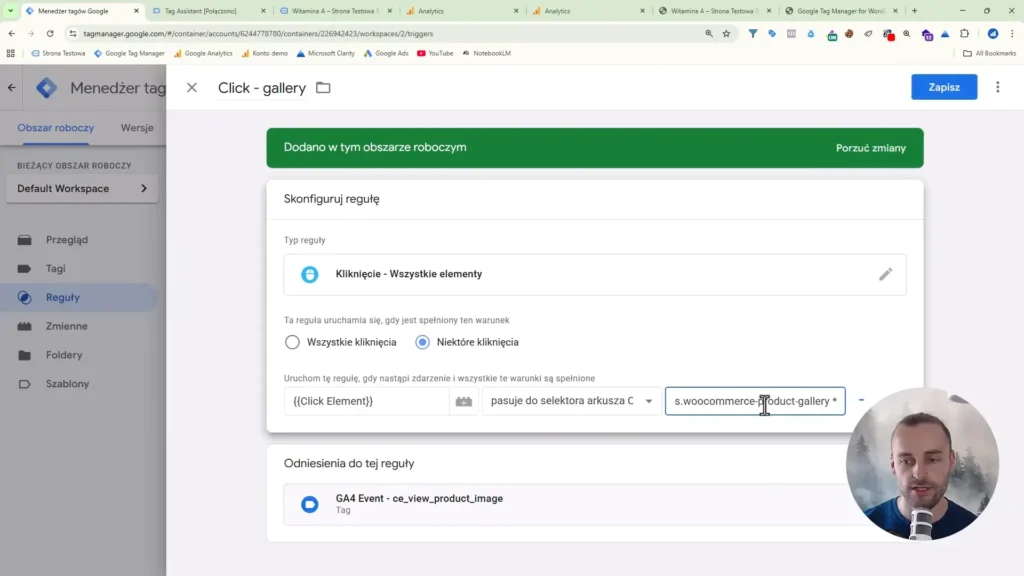
Task: Remove the condition with minus button
Action: tap(861, 400)
